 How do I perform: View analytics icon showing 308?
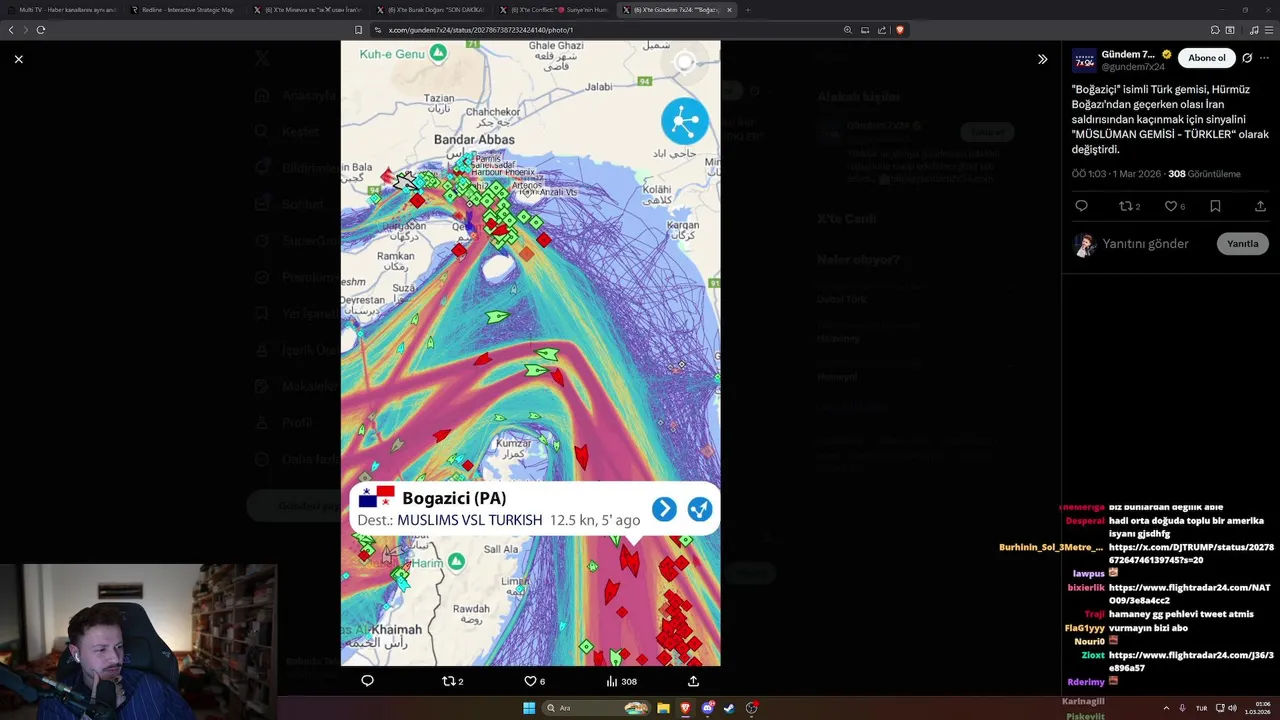coord(621,681)
